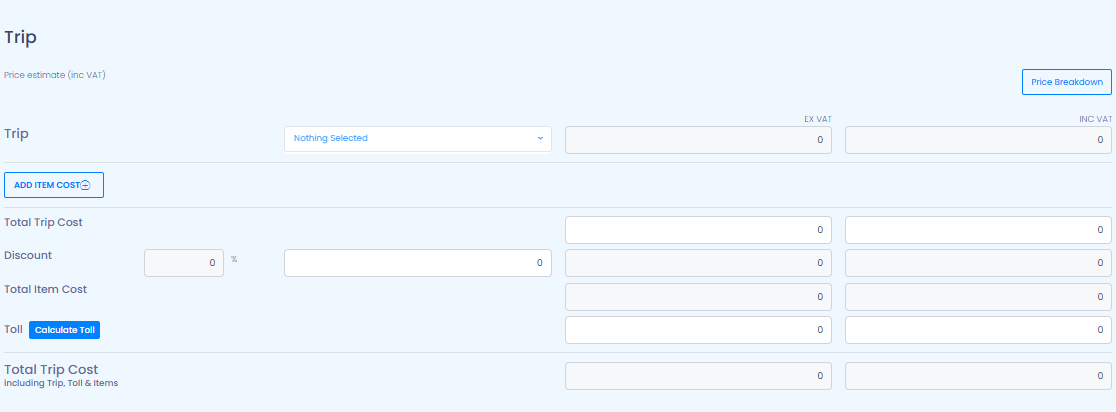Click the Trip row INC VAT field

click(x=978, y=140)
